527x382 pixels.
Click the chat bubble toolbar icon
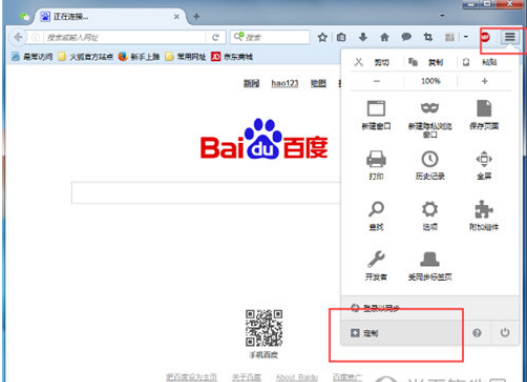406,37
